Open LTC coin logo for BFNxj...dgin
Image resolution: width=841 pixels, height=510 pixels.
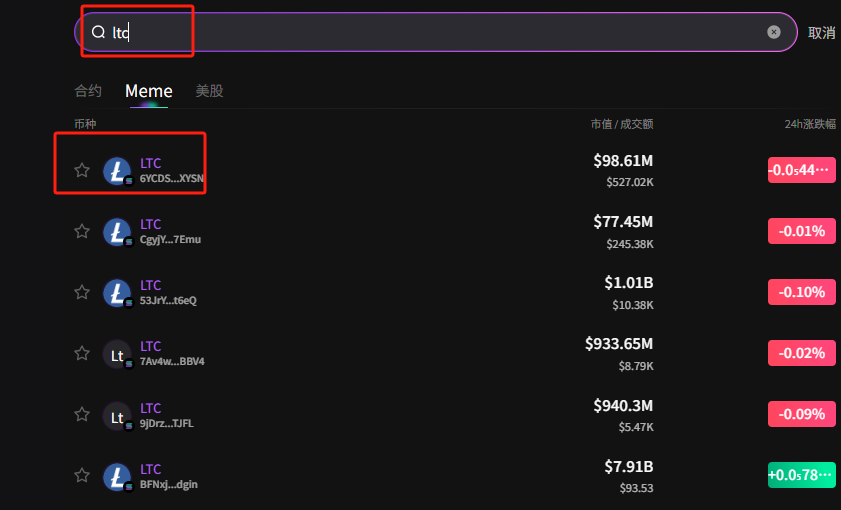coord(117,476)
